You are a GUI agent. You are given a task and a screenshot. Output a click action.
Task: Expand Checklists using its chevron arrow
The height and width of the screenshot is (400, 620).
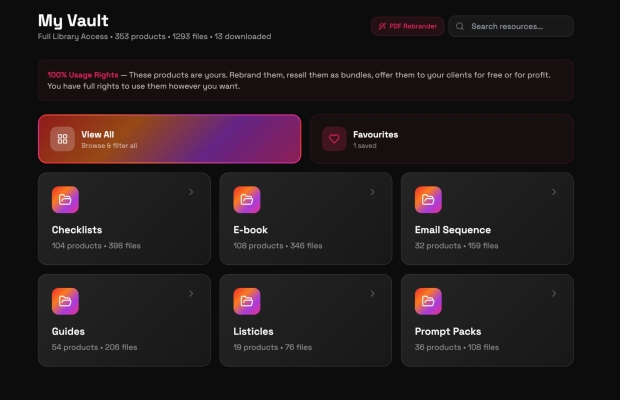[191, 192]
